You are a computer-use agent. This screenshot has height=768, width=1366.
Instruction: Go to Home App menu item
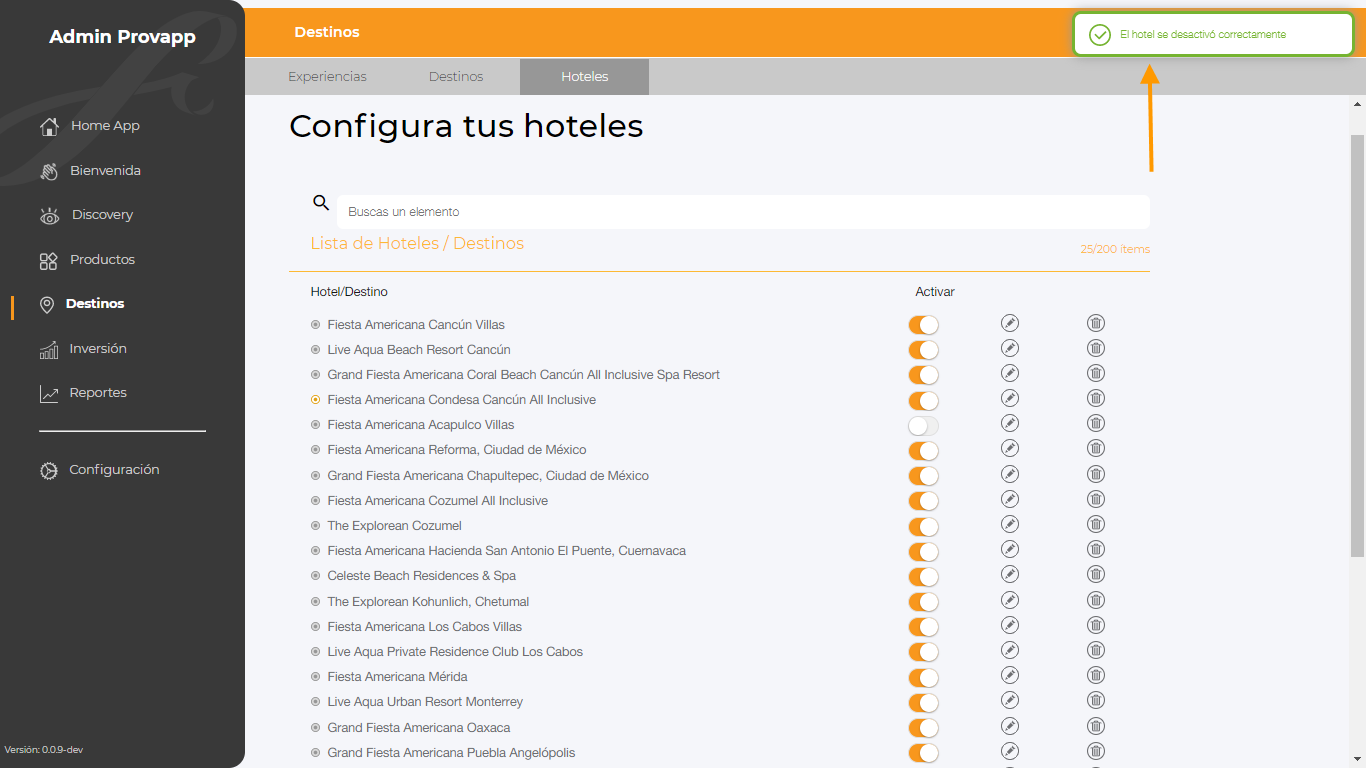point(105,126)
